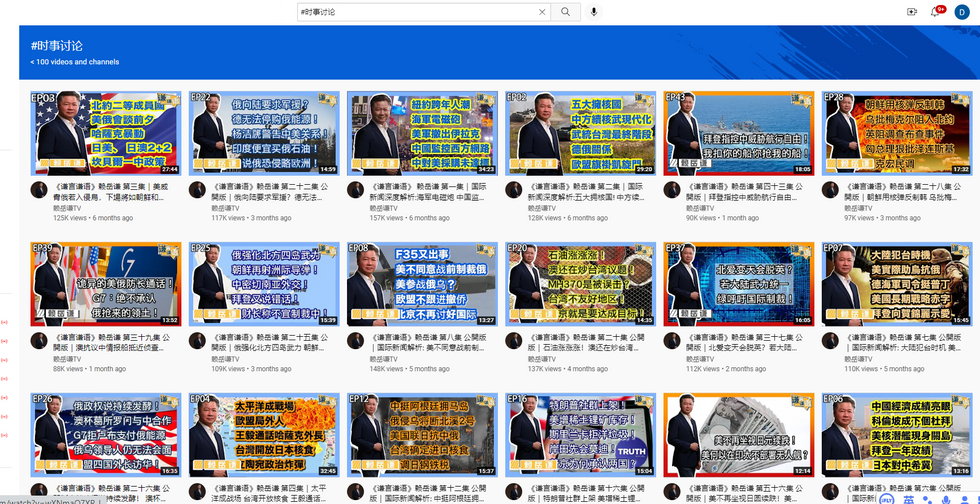Image resolution: width=980 pixels, height=504 pixels.
Task: Play the EP12 video thumbnail
Action: click(422, 435)
